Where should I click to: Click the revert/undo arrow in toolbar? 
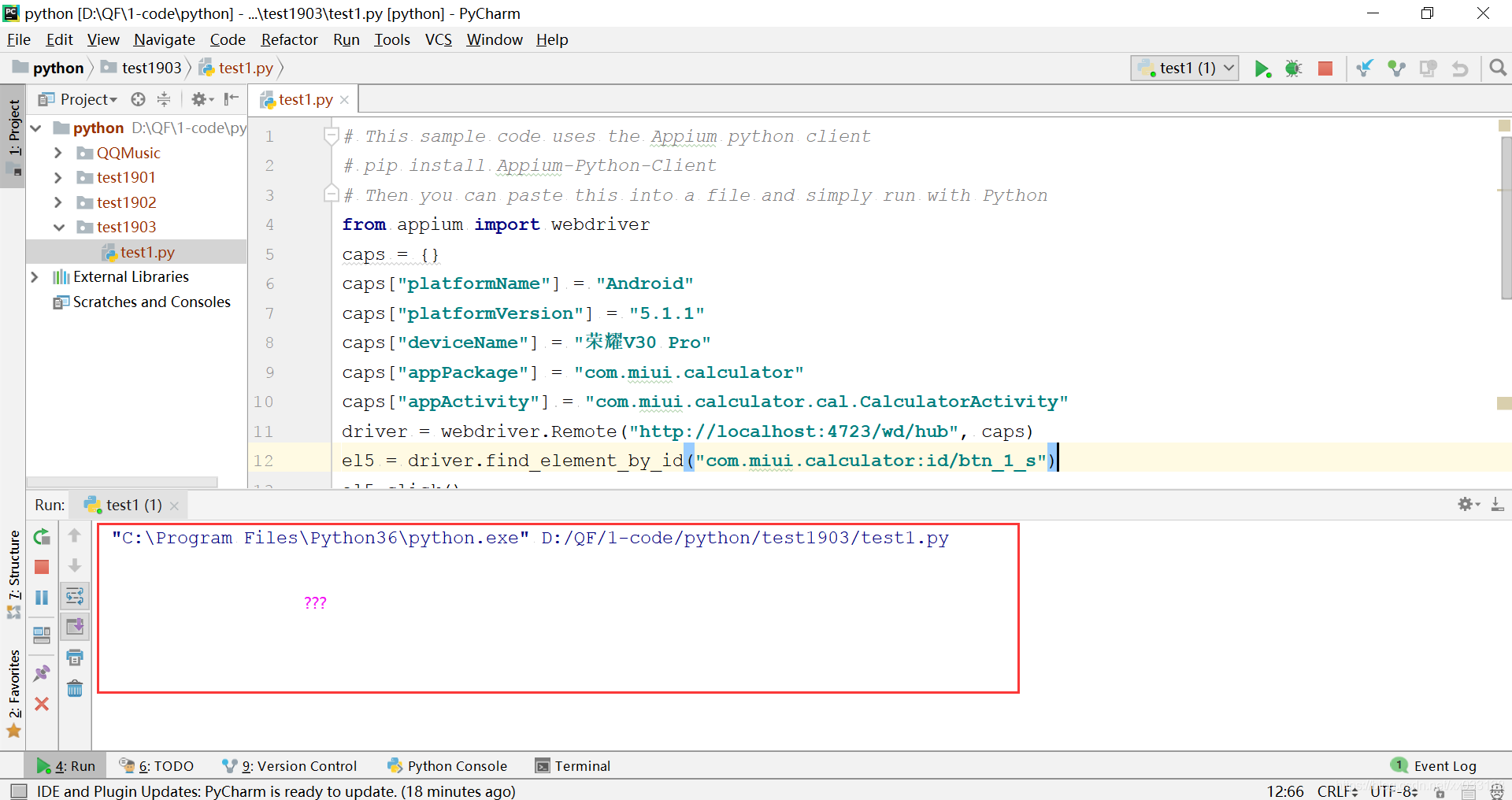pyautogui.click(x=1460, y=69)
